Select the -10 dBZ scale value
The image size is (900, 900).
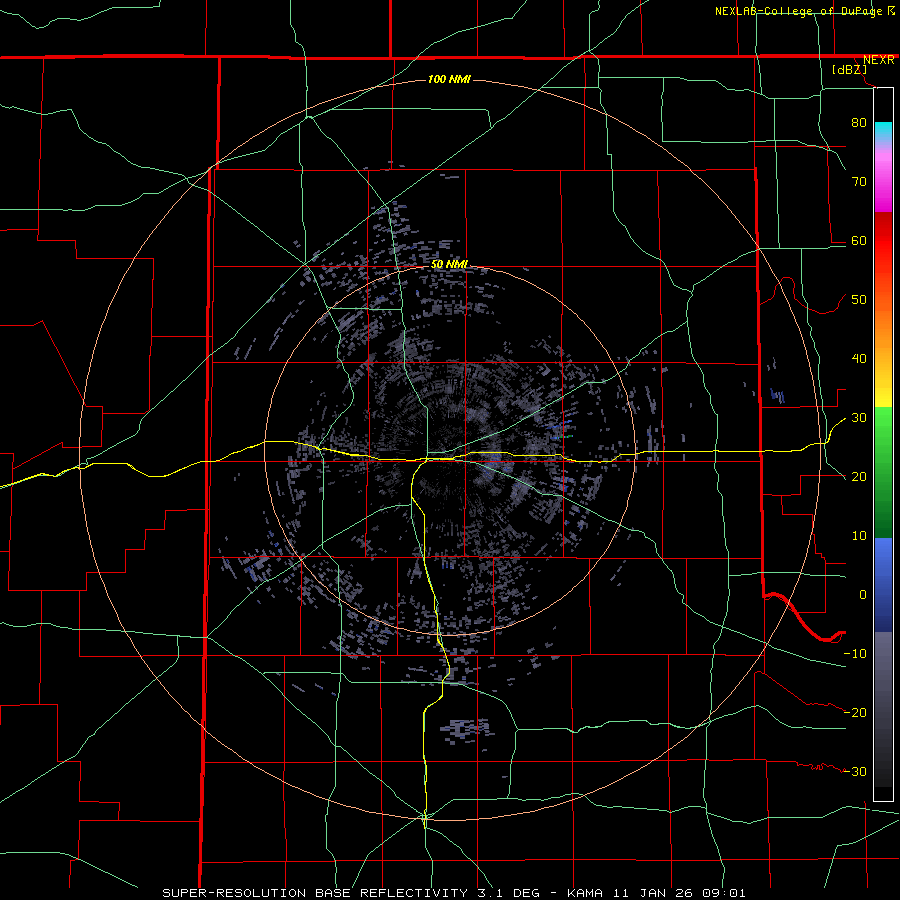click(855, 654)
